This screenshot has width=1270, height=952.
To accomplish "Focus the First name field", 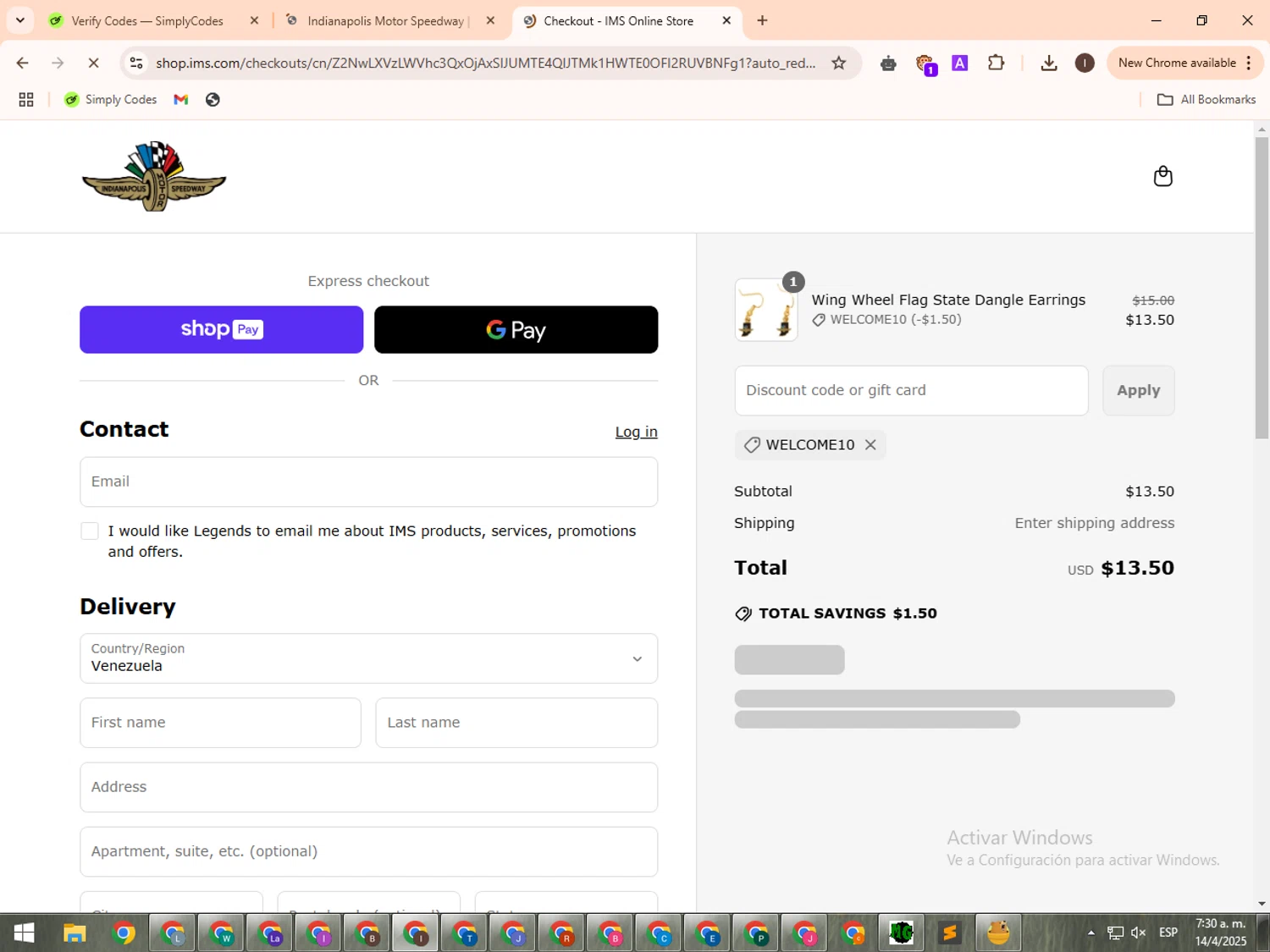I will (220, 723).
